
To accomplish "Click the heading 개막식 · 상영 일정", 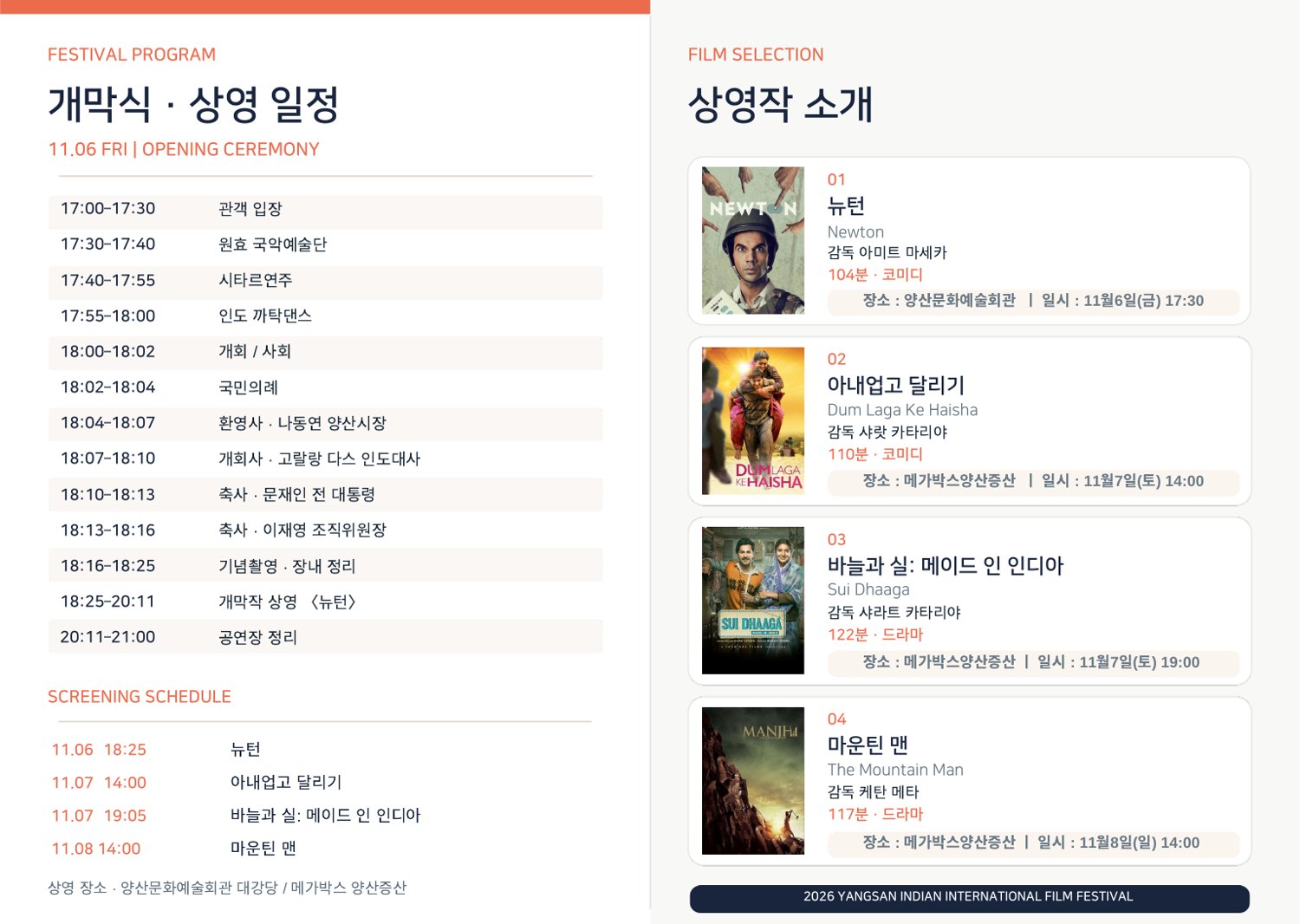I will 192,104.
